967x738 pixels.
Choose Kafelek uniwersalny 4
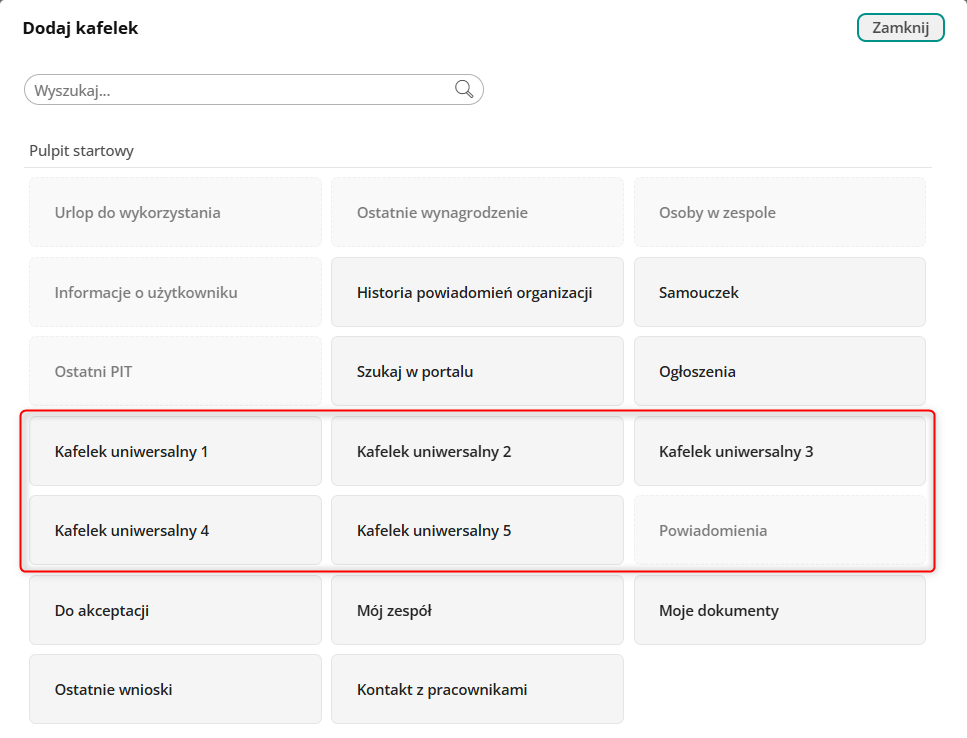pos(175,530)
